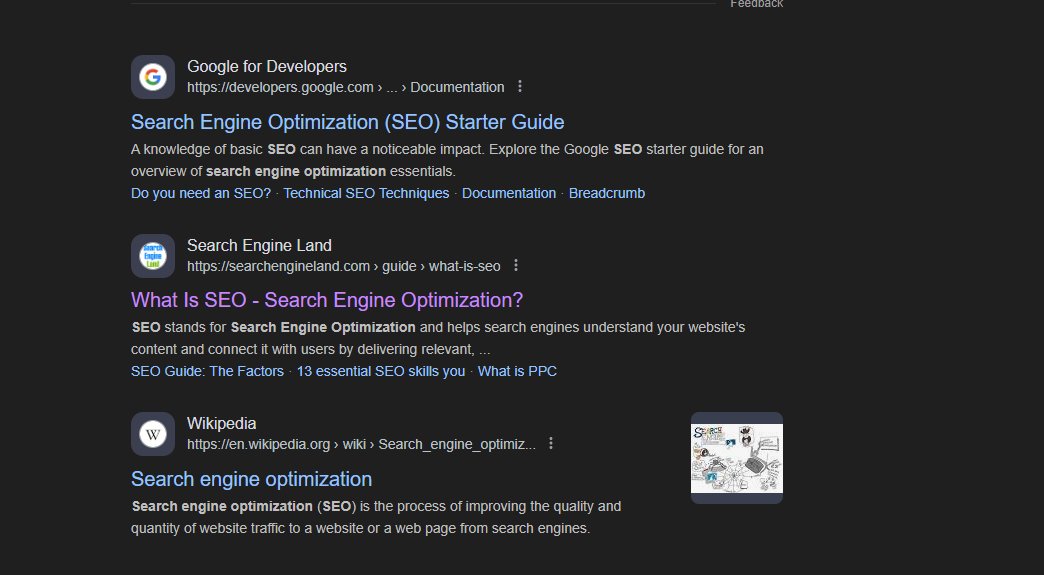This screenshot has height=575, width=1044.
Task: Go to the Documentation sitelink
Action: click(x=509, y=193)
